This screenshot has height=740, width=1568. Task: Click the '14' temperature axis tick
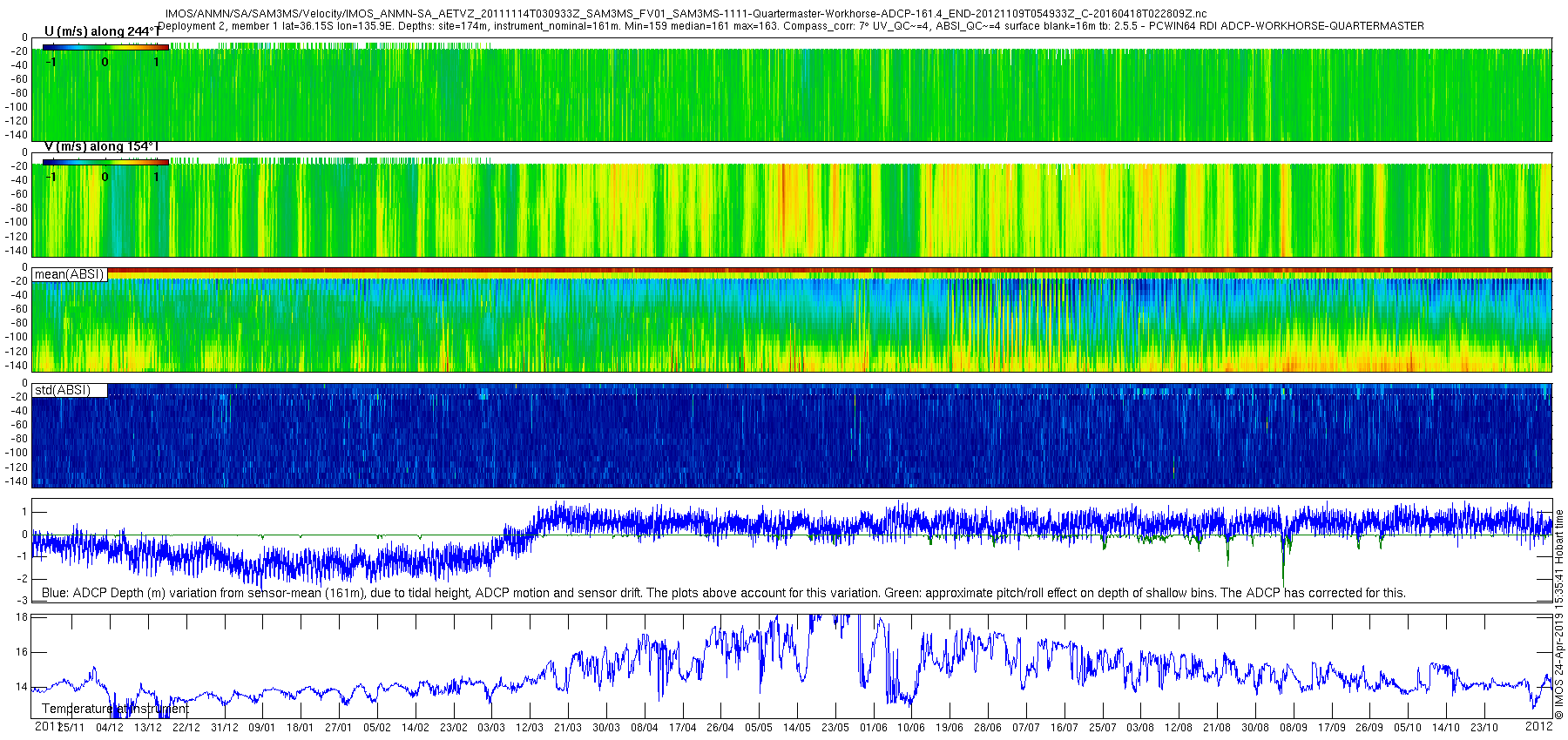pyautogui.click(x=23, y=687)
